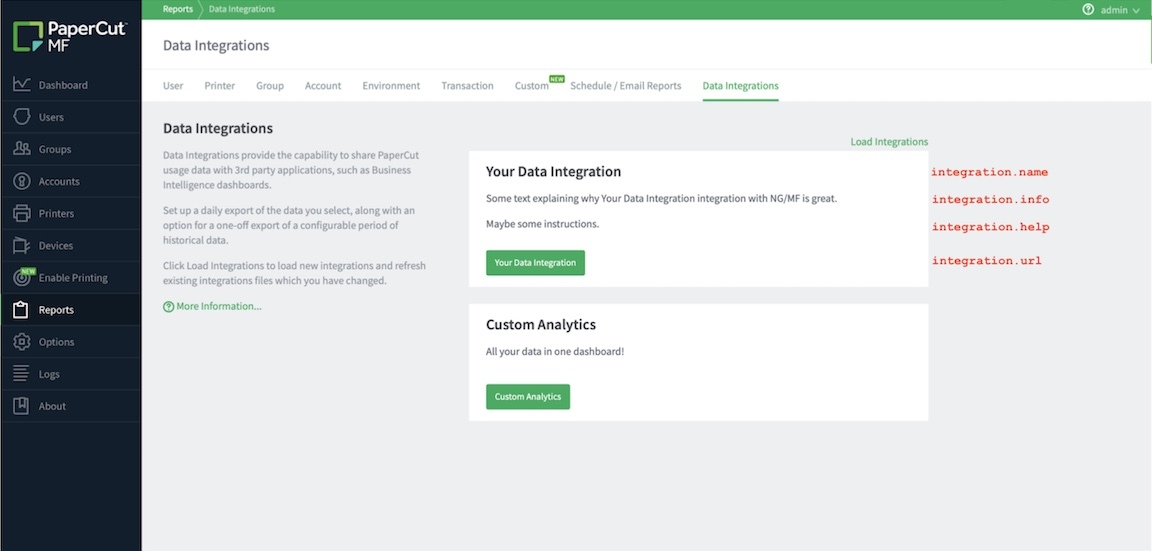Open the Accounts keyhole icon

(21, 181)
